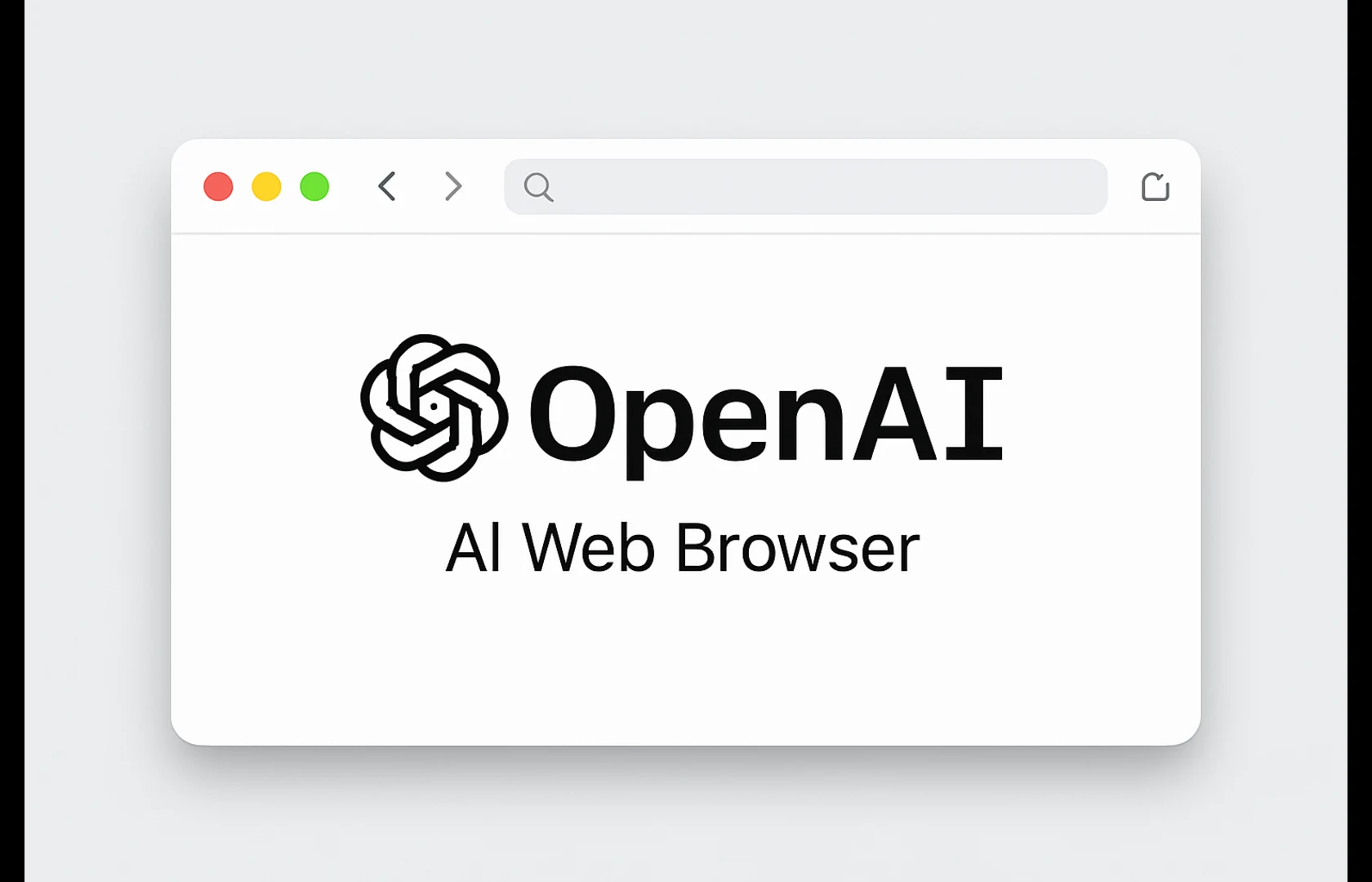Open the share icon in the toolbar

pyautogui.click(x=1155, y=186)
